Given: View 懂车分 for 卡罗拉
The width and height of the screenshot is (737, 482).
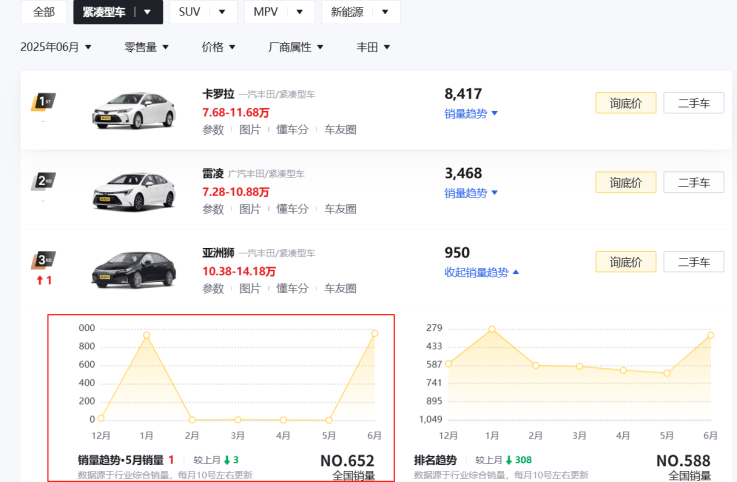Looking at the screenshot, I should [x=292, y=129].
